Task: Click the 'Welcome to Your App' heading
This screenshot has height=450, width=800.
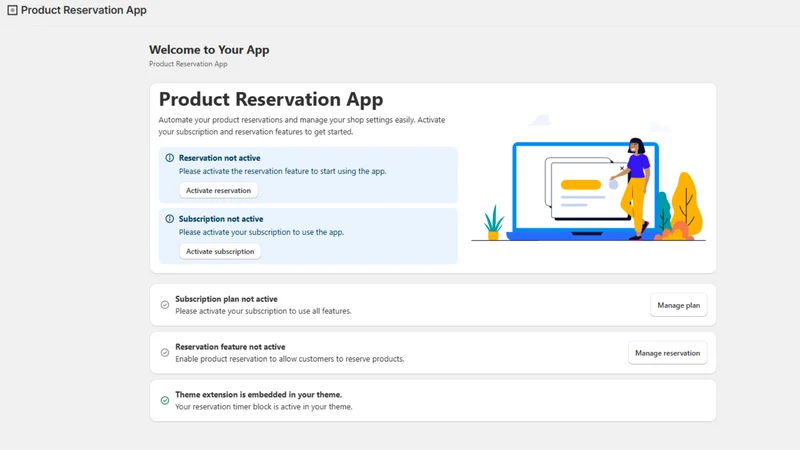Action: (x=209, y=50)
